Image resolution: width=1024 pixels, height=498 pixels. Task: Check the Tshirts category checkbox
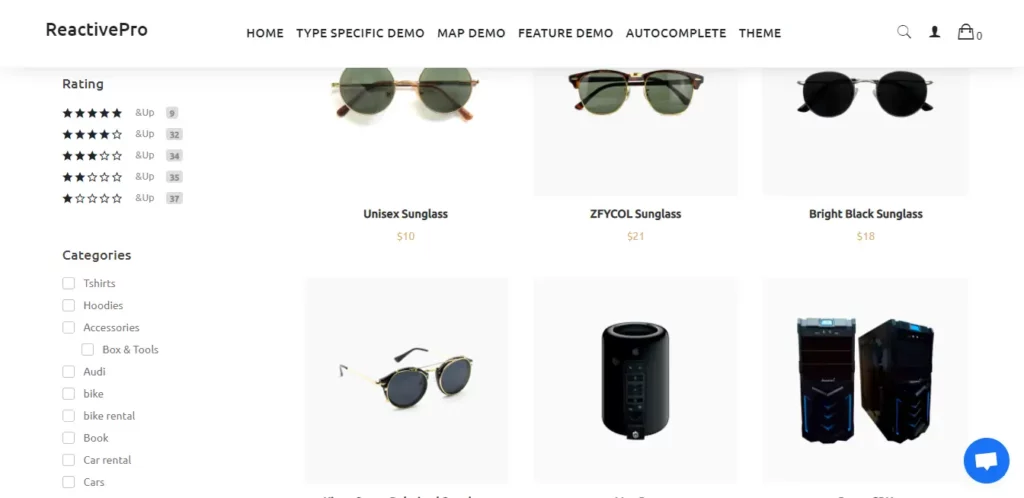point(69,283)
